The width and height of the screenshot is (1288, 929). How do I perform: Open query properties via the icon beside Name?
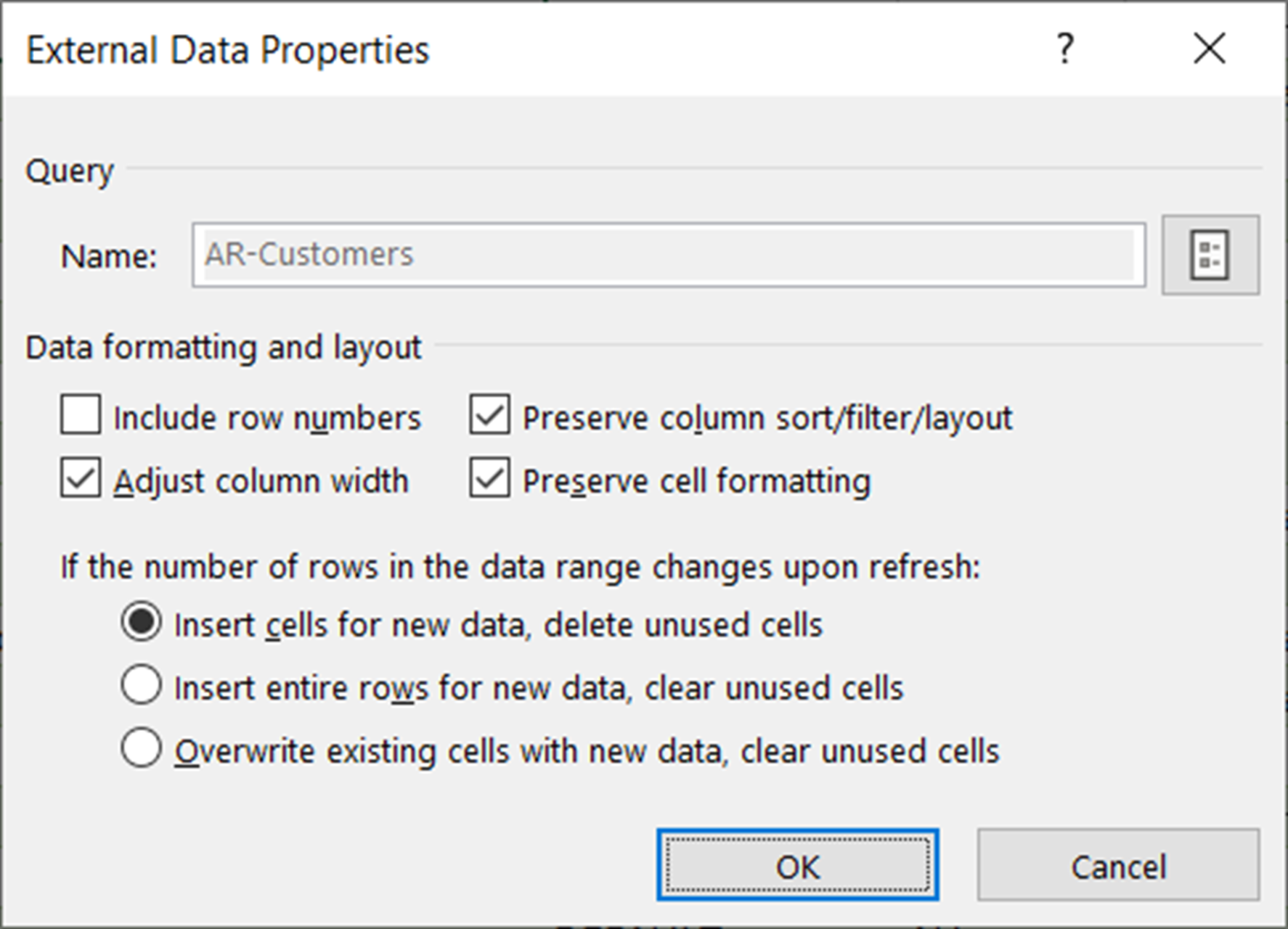[x=1210, y=255]
